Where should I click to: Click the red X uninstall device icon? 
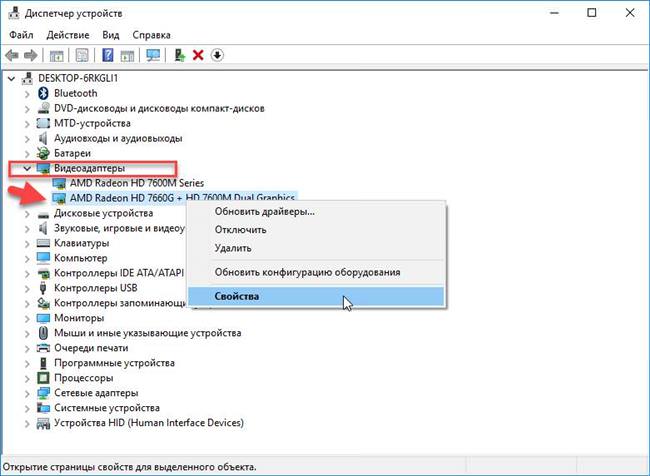pos(198,55)
